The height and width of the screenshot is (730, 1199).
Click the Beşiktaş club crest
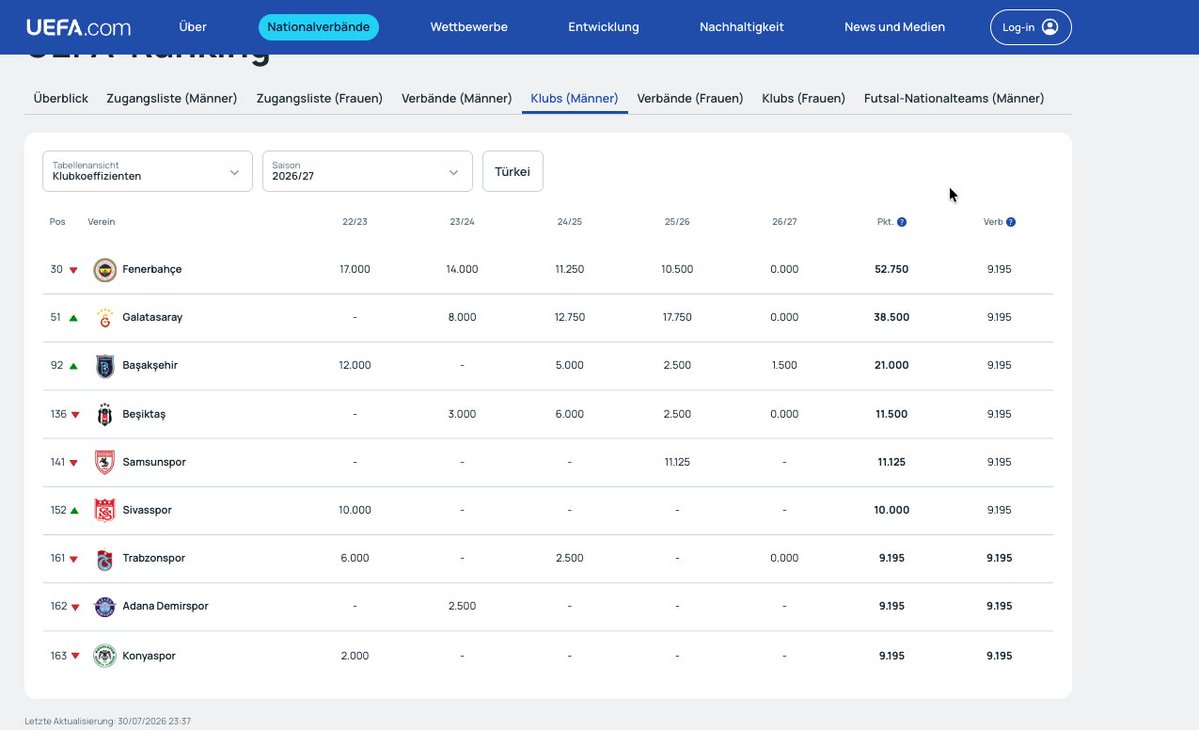click(x=105, y=414)
